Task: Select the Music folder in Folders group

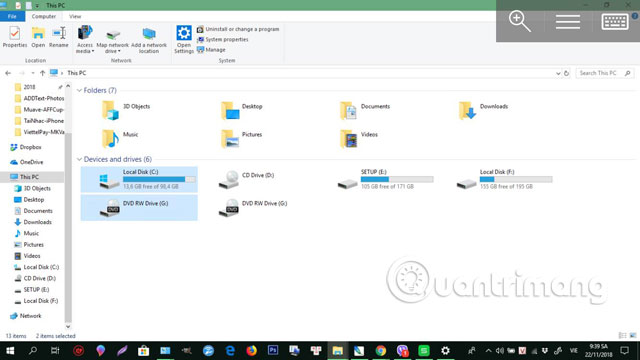Action: coord(120,138)
